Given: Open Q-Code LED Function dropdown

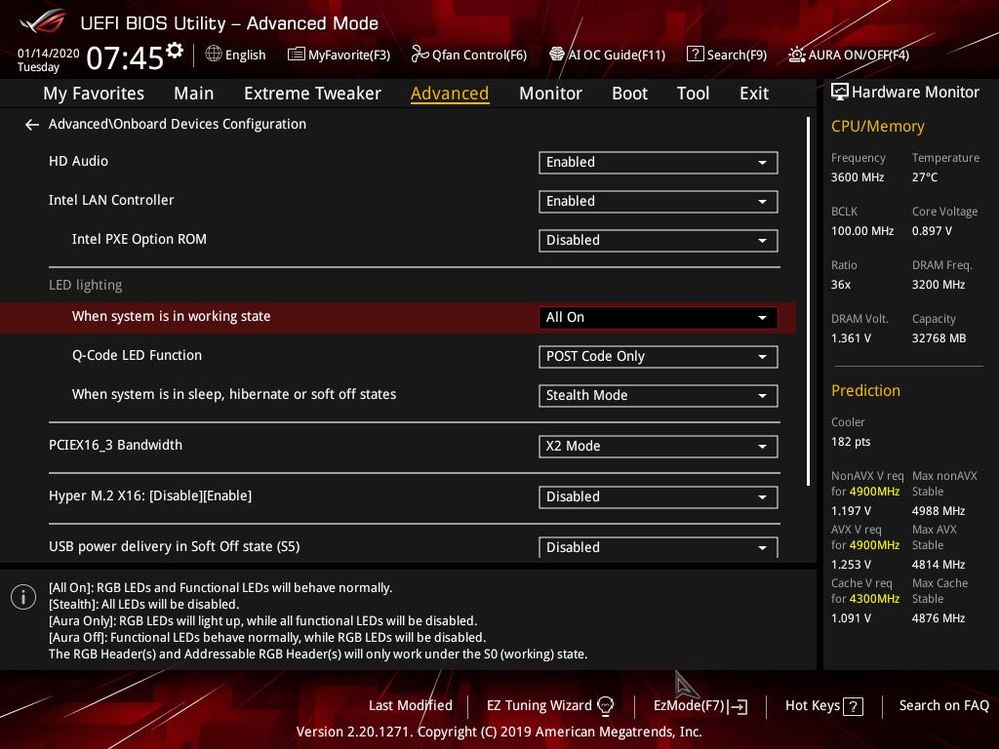Looking at the screenshot, I should pyautogui.click(x=658, y=357).
